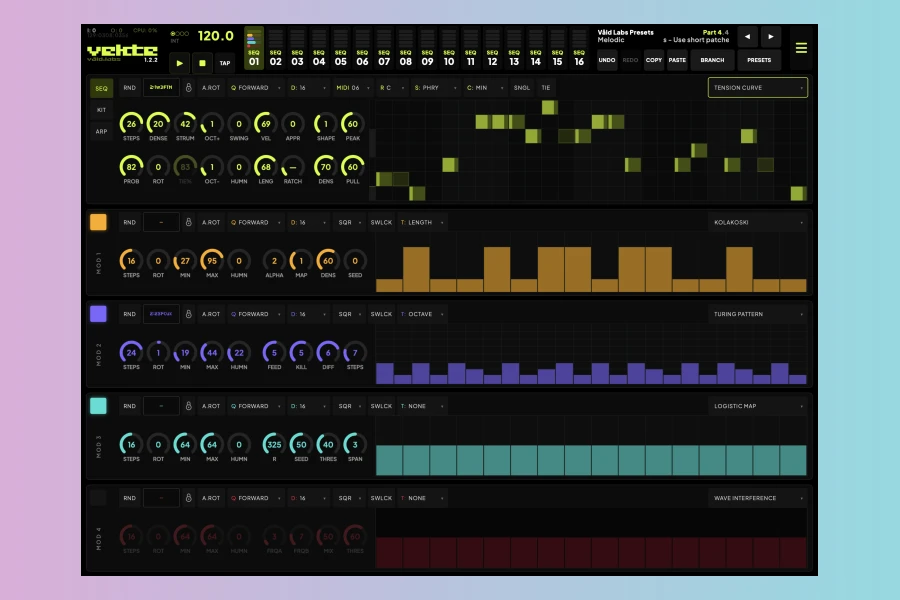
Task: Switch to the ARP mode tab
Action: (101, 131)
